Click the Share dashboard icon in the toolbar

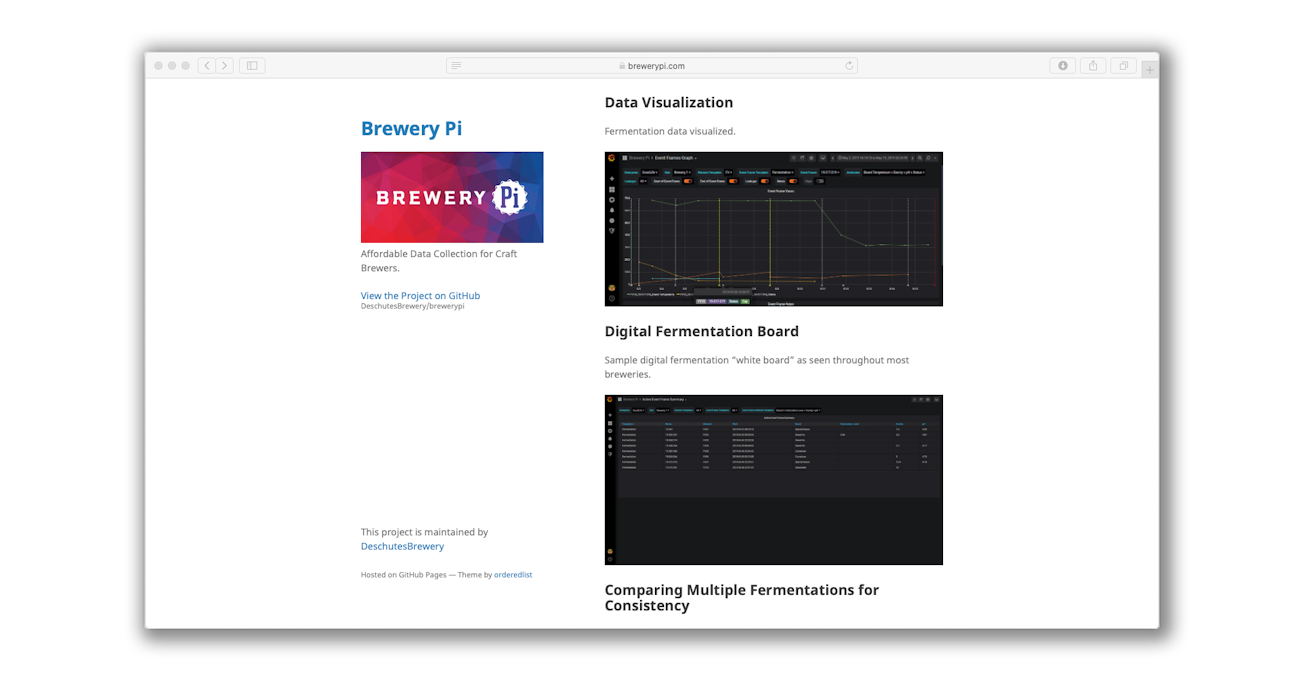pos(802,158)
